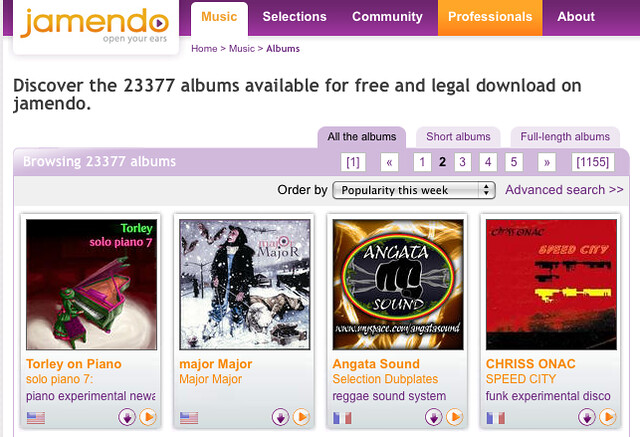640x437 pixels.
Task: Play the CHRISS ONAC Speed City album
Action: 608,417
